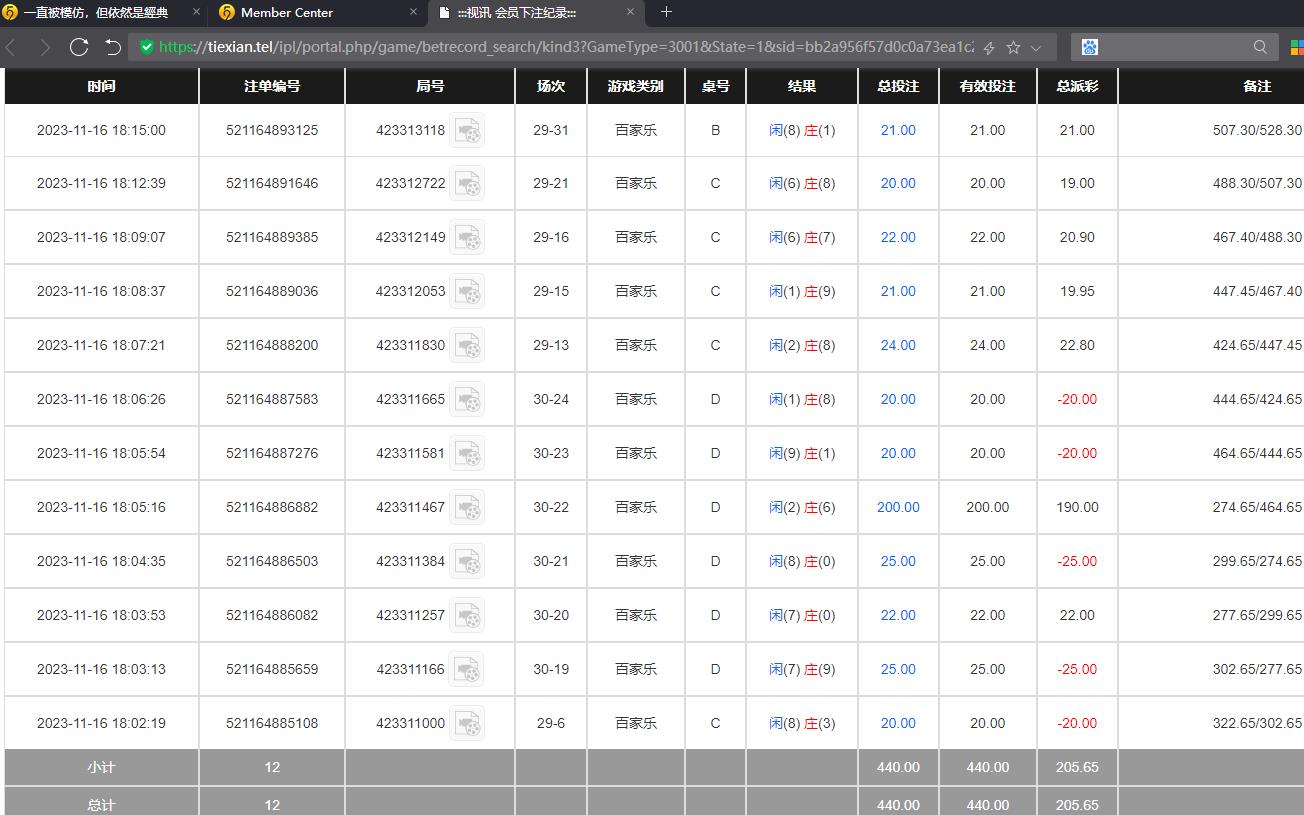Click session number 29-6
1304x815 pixels.
click(x=551, y=724)
